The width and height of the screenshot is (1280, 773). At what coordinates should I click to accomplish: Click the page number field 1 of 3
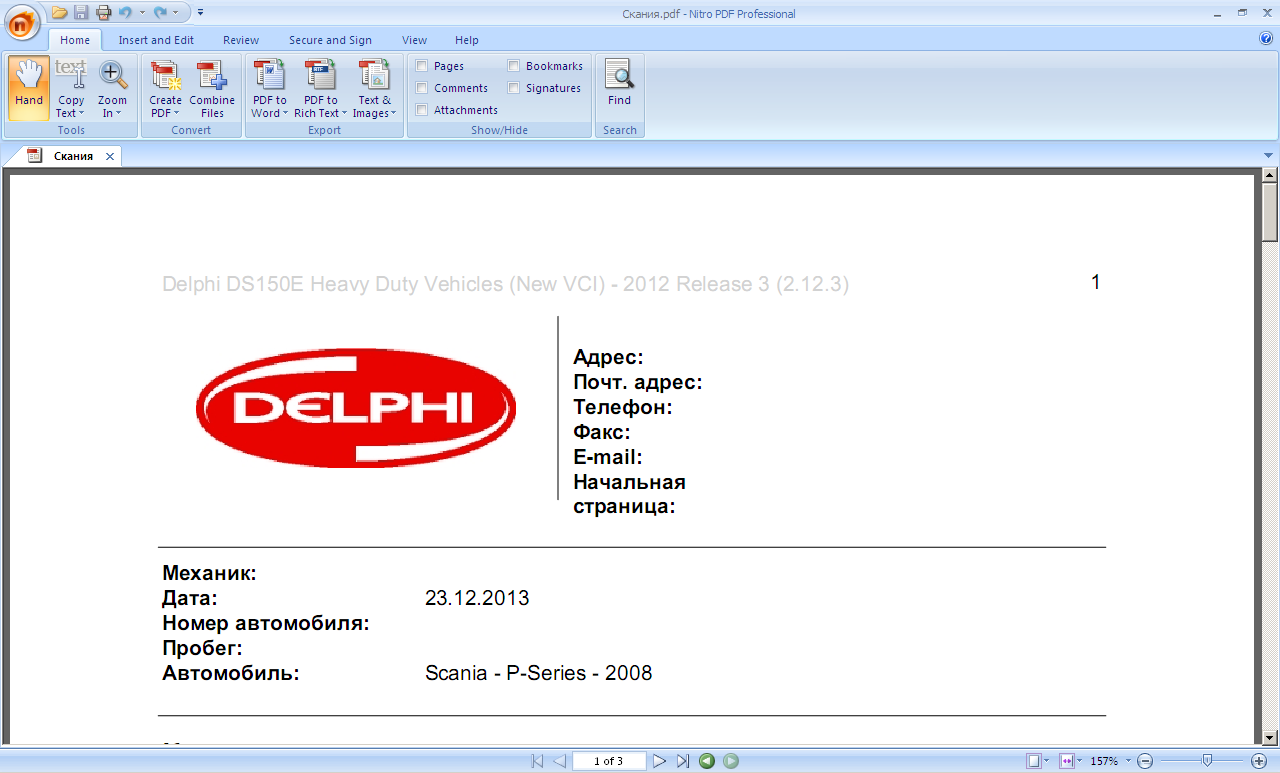[x=609, y=761]
